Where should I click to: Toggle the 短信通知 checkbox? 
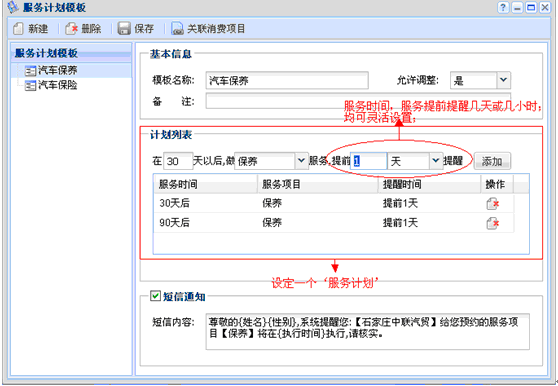click(x=155, y=296)
